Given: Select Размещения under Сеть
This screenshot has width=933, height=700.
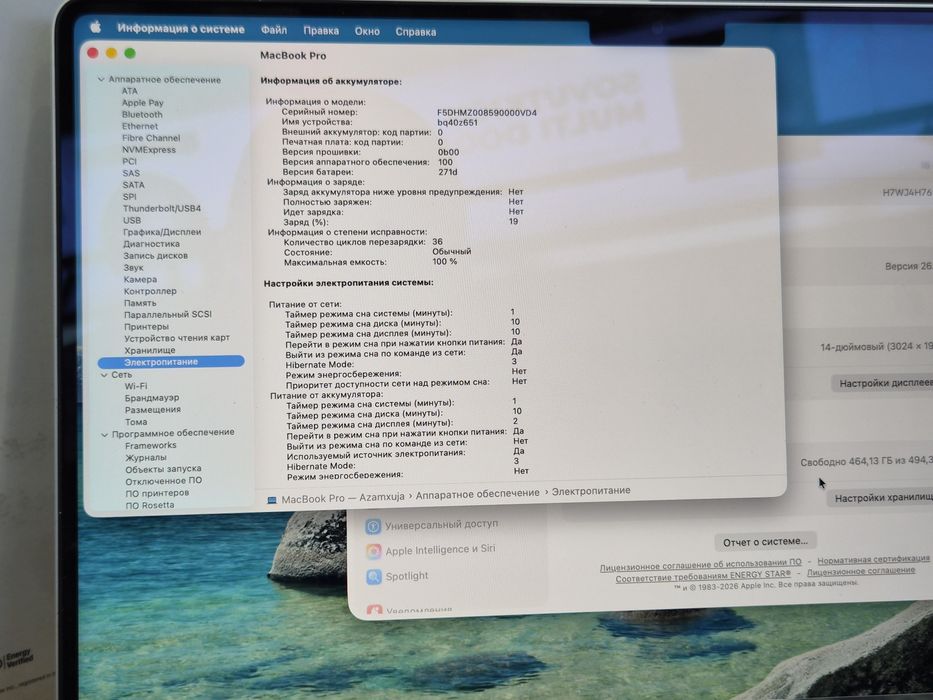Looking at the screenshot, I should (x=152, y=410).
